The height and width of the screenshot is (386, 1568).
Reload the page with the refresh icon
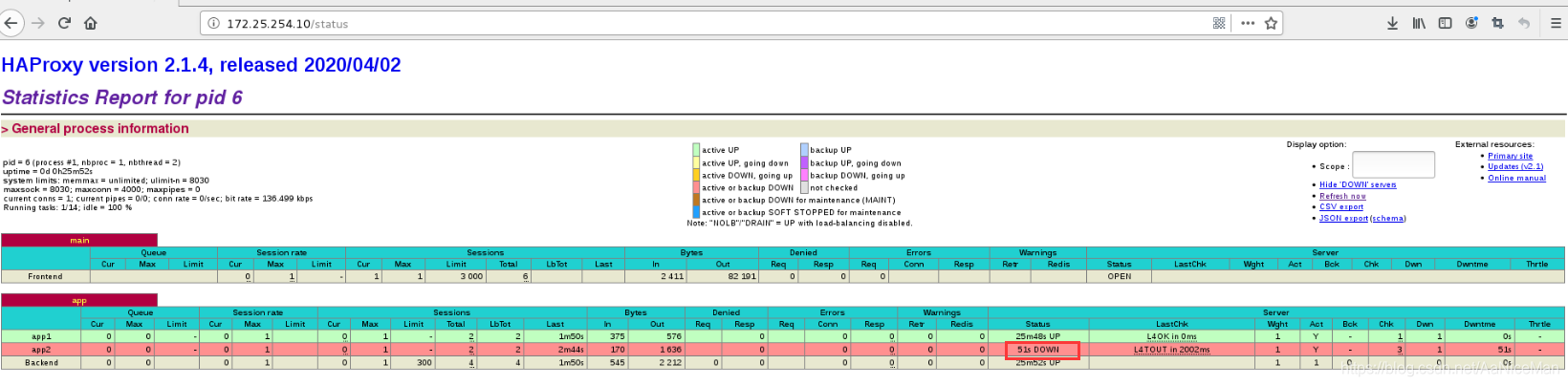[x=64, y=23]
